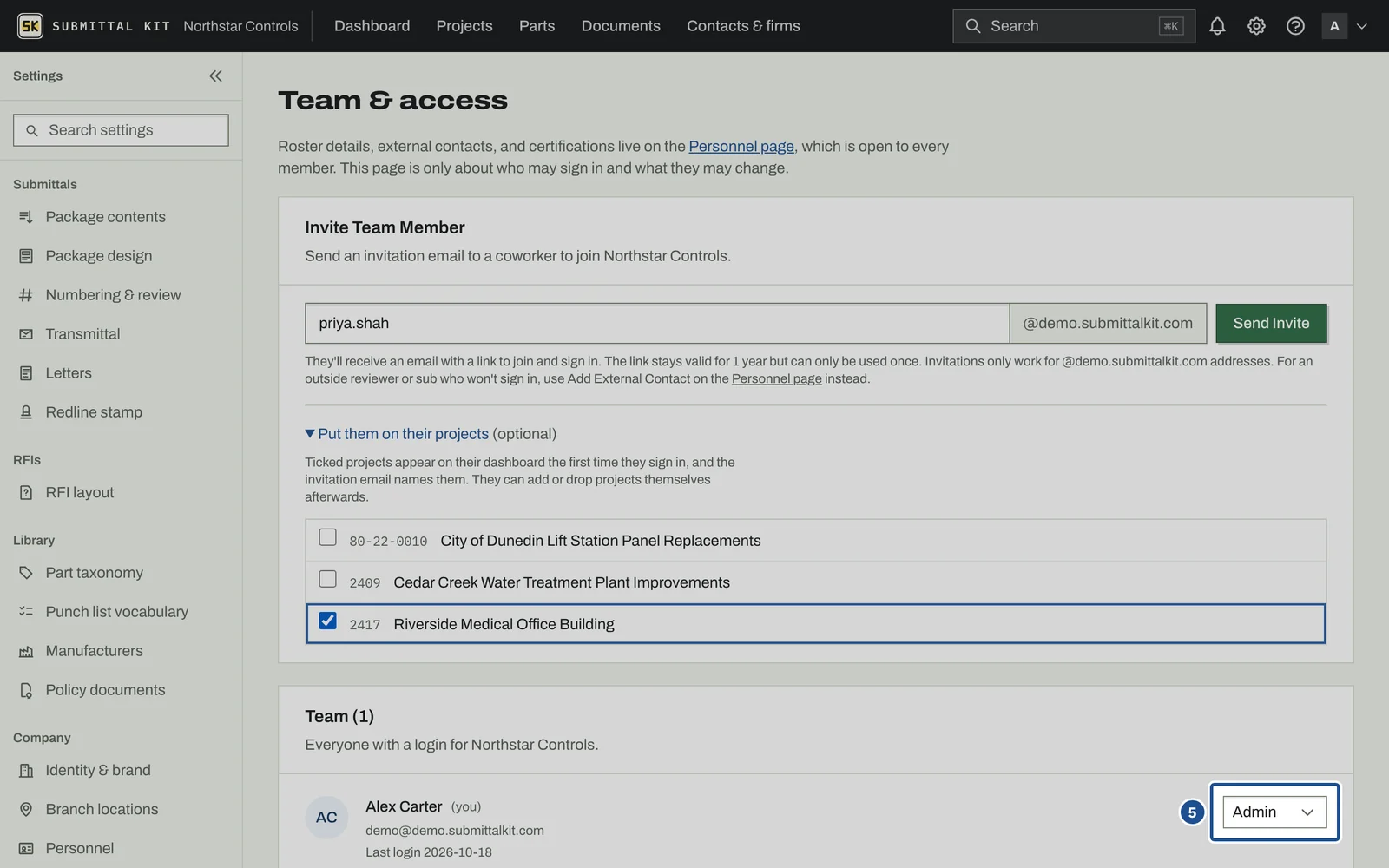Open the Parts tab
Screen dimensions: 1389x868
537,26
